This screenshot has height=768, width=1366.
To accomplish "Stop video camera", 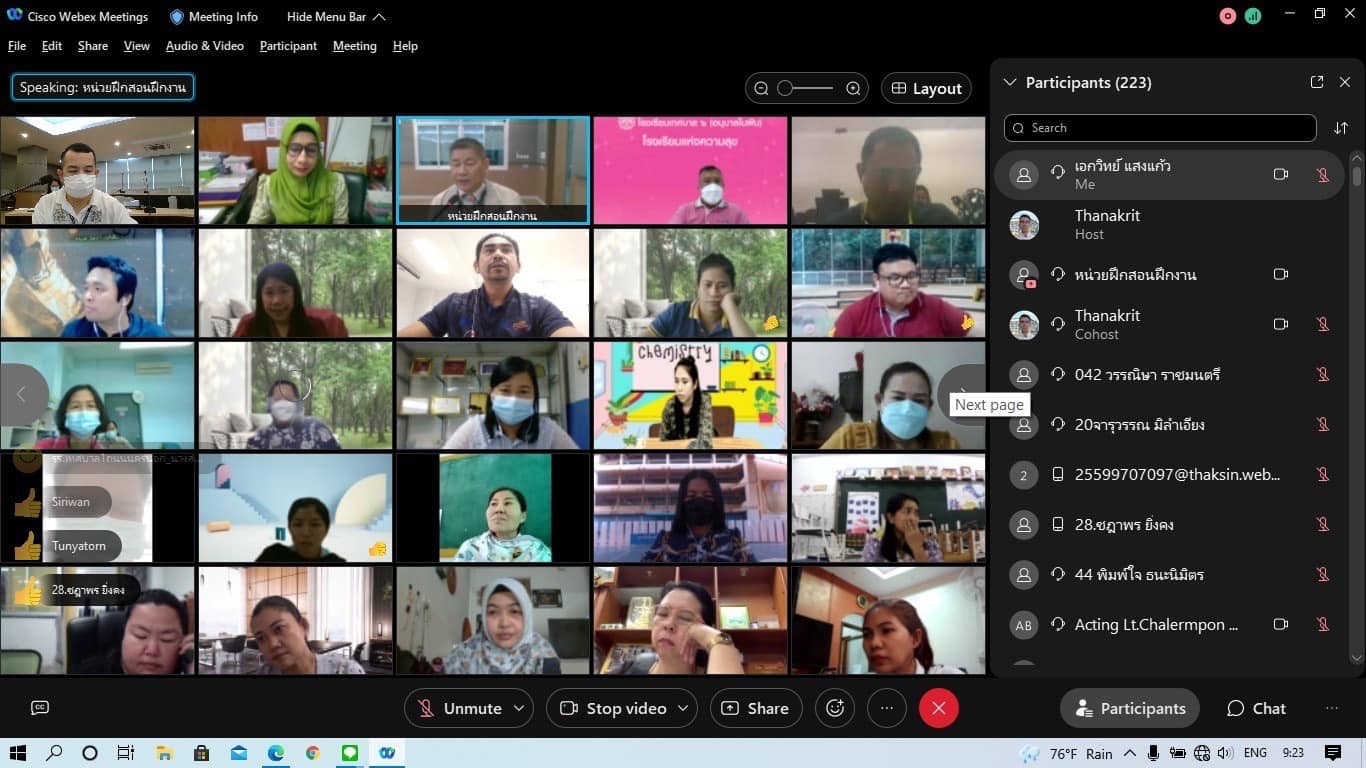I will 613,708.
